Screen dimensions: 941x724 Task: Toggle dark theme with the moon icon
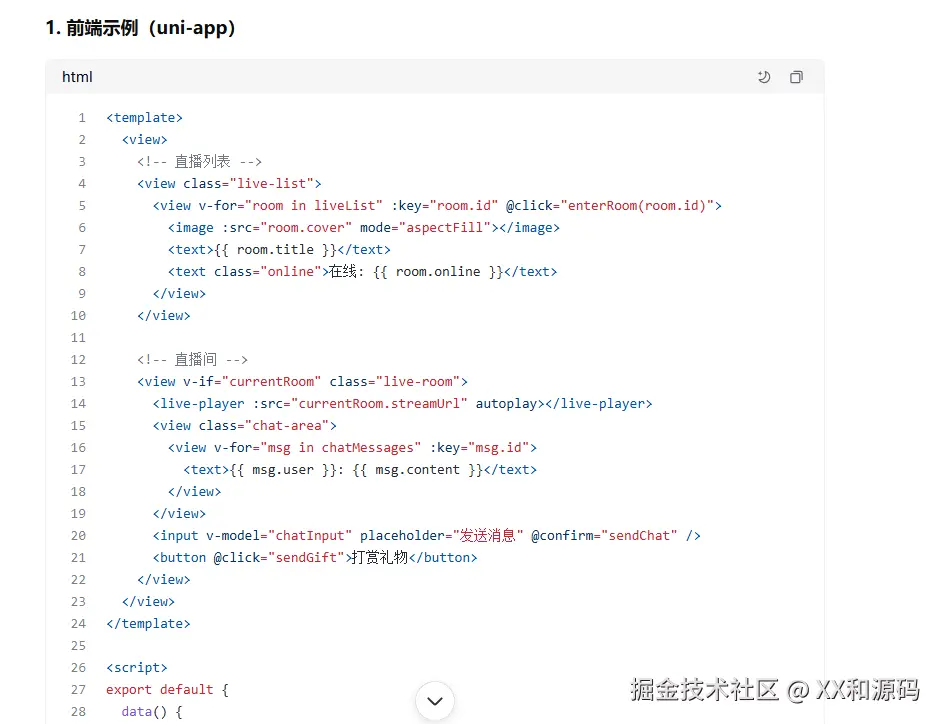pyautogui.click(x=764, y=77)
